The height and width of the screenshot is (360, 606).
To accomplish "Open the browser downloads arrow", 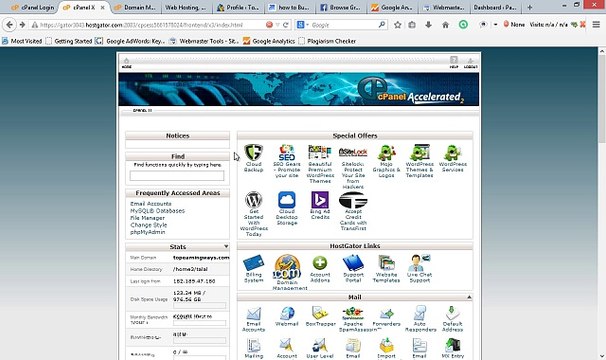I will [x=428, y=25].
